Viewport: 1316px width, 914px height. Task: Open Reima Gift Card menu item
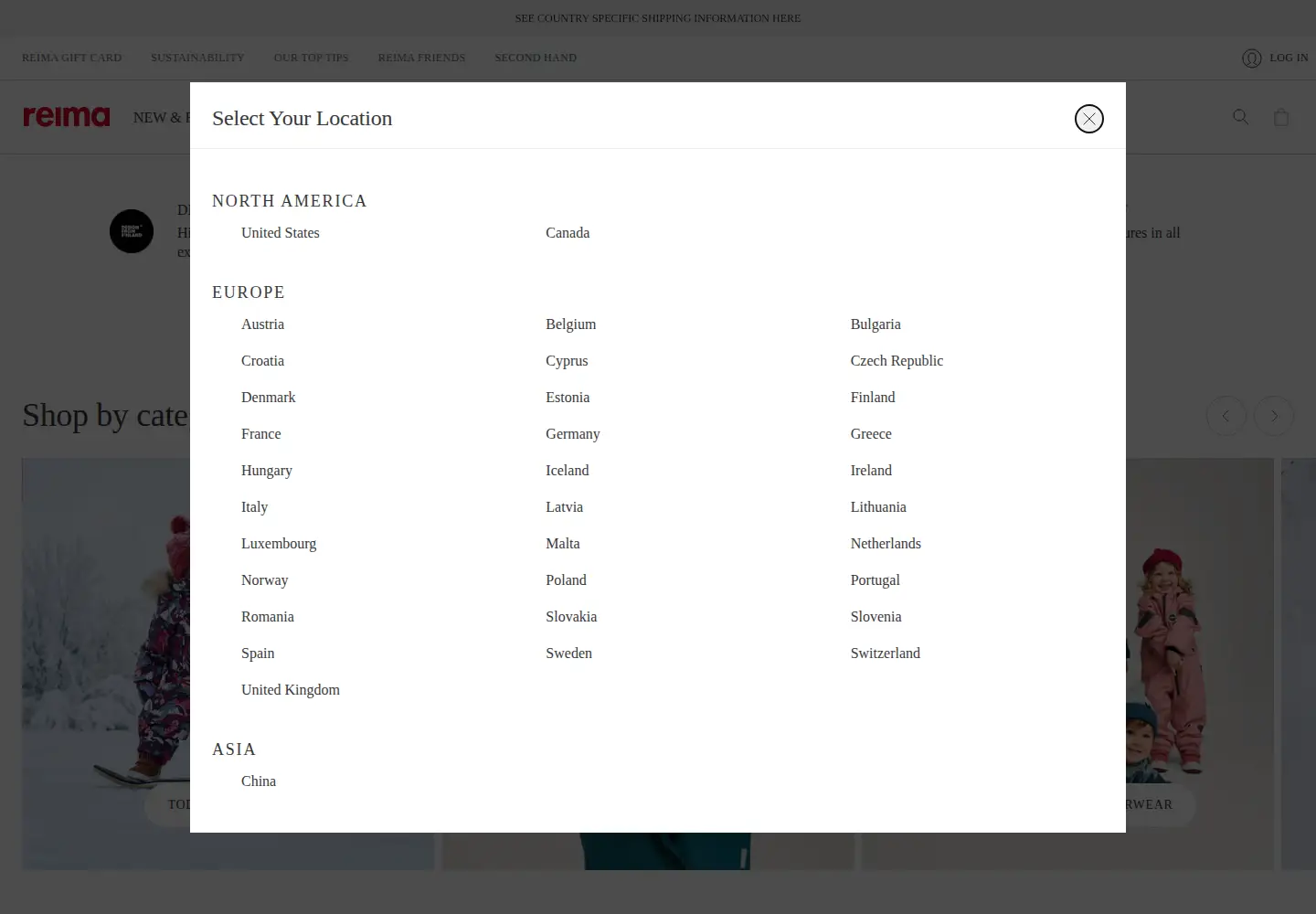click(71, 58)
